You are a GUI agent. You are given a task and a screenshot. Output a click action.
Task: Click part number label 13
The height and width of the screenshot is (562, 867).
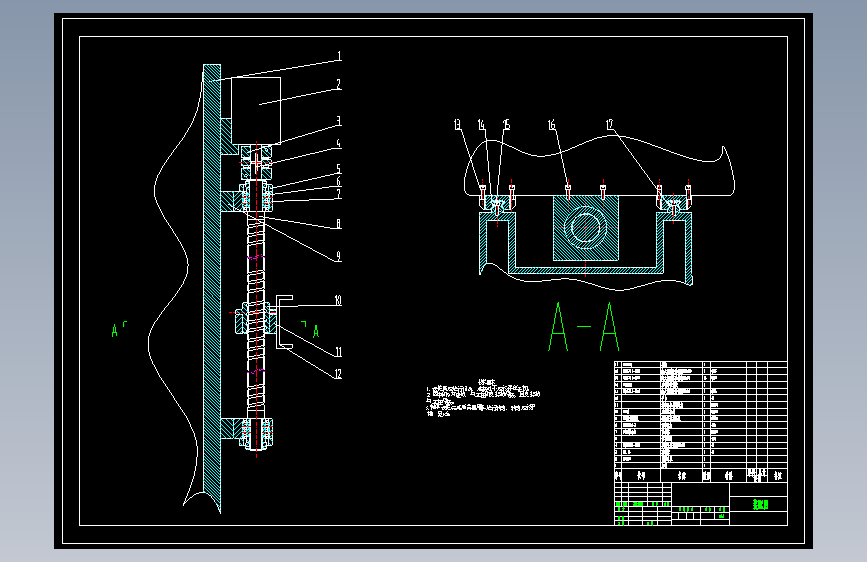pos(457,125)
